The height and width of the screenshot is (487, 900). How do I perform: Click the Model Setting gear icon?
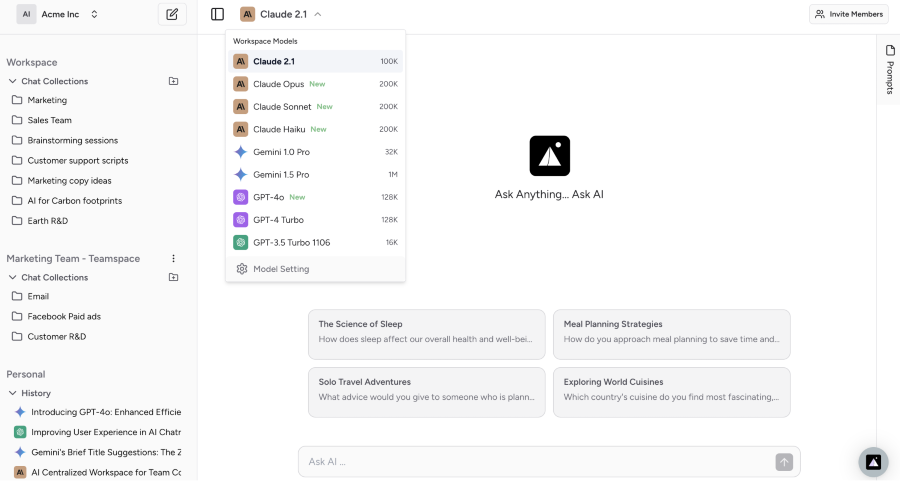click(242, 269)
